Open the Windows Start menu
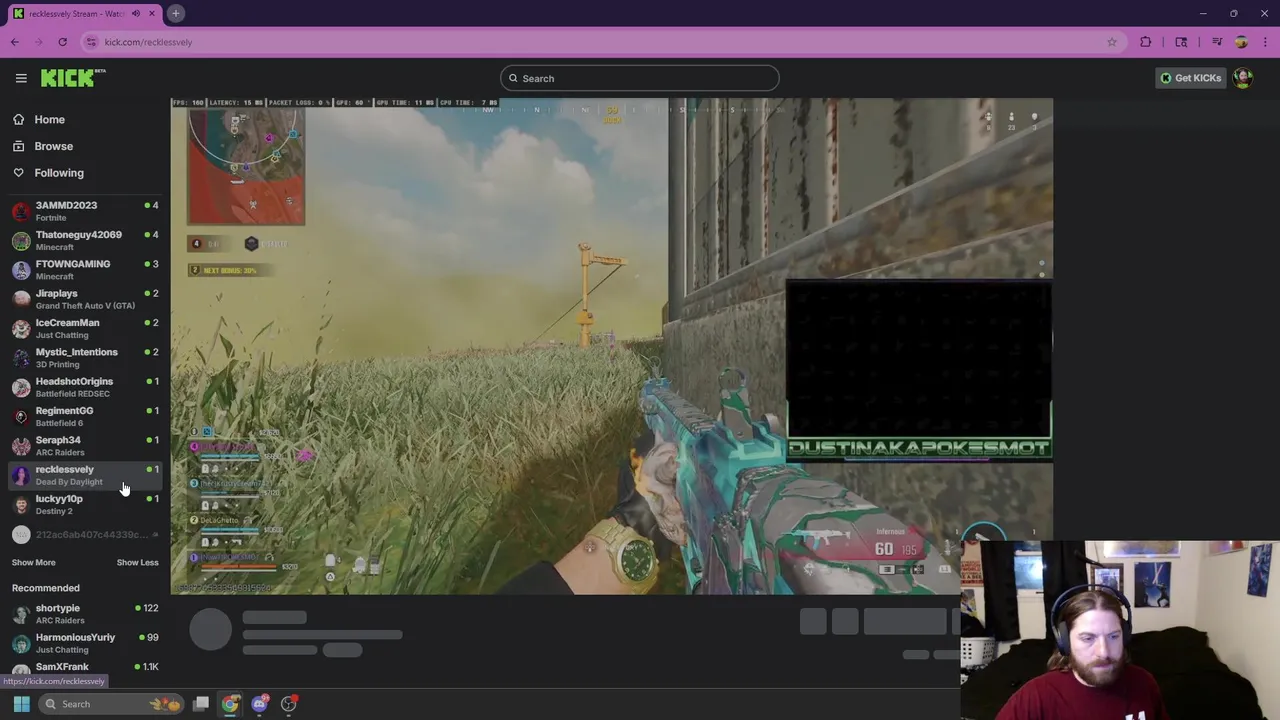Viewport: 1280px width, 720px height. pos(21,704)
